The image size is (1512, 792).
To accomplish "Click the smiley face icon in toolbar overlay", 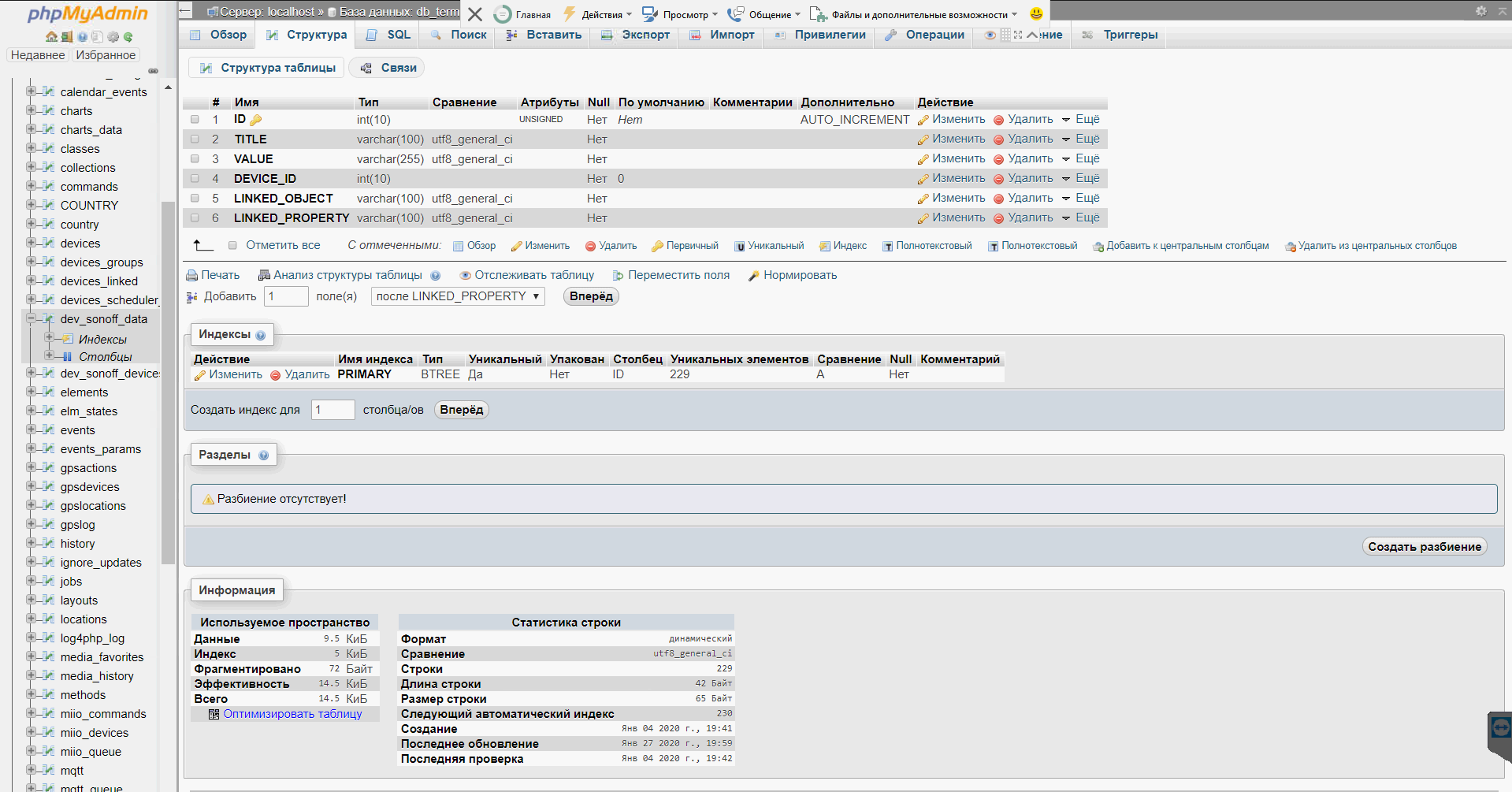I will (1036, 14).
